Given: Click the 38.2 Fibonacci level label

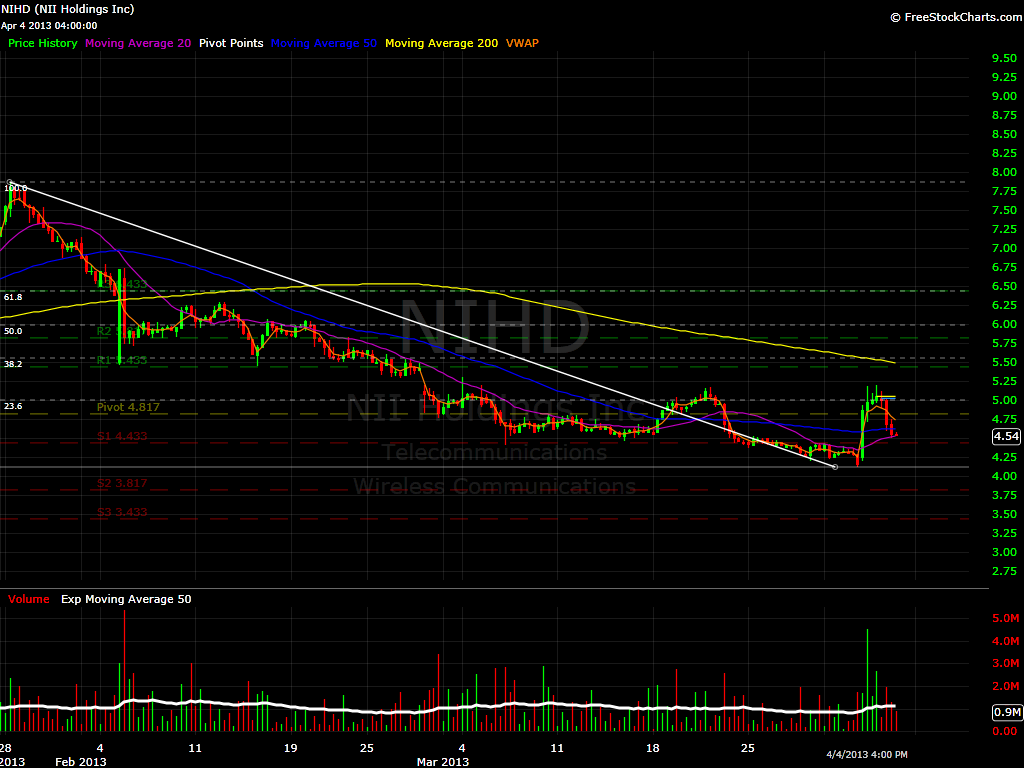Looking at the screenshot, I should click(x=13, y=364).
